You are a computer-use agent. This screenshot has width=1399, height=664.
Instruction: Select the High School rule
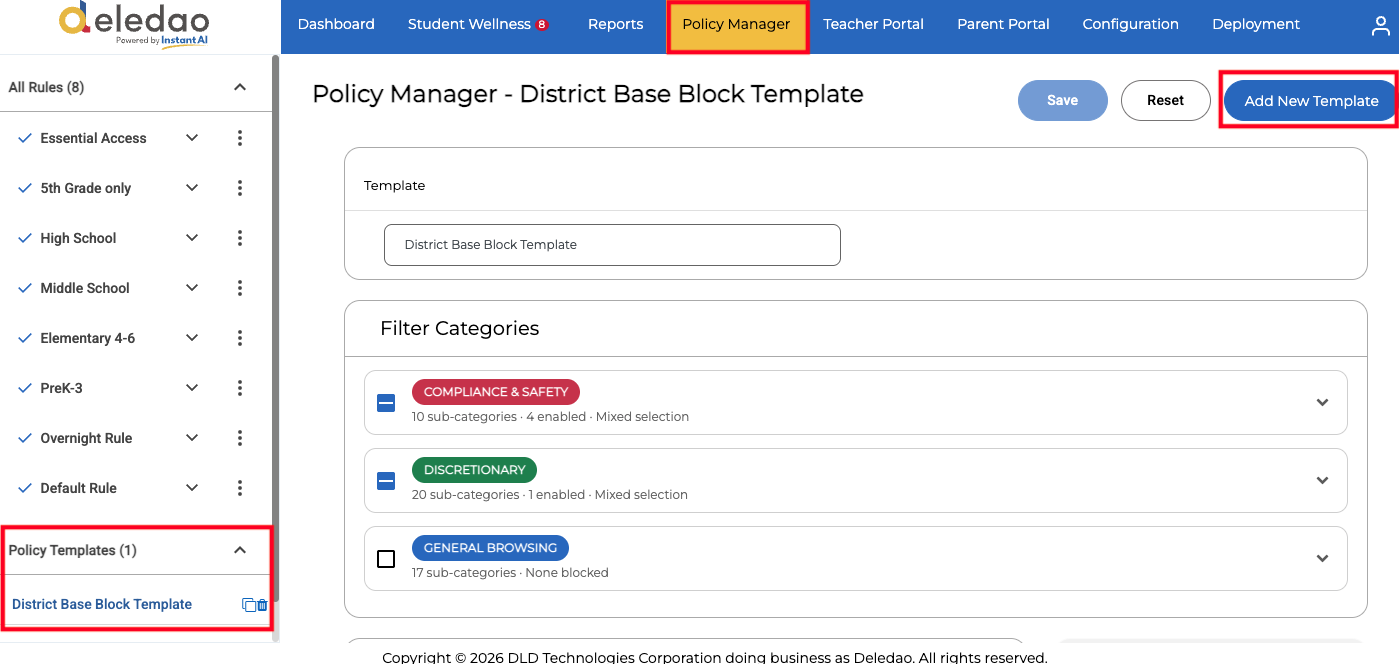tap(78, 238)
